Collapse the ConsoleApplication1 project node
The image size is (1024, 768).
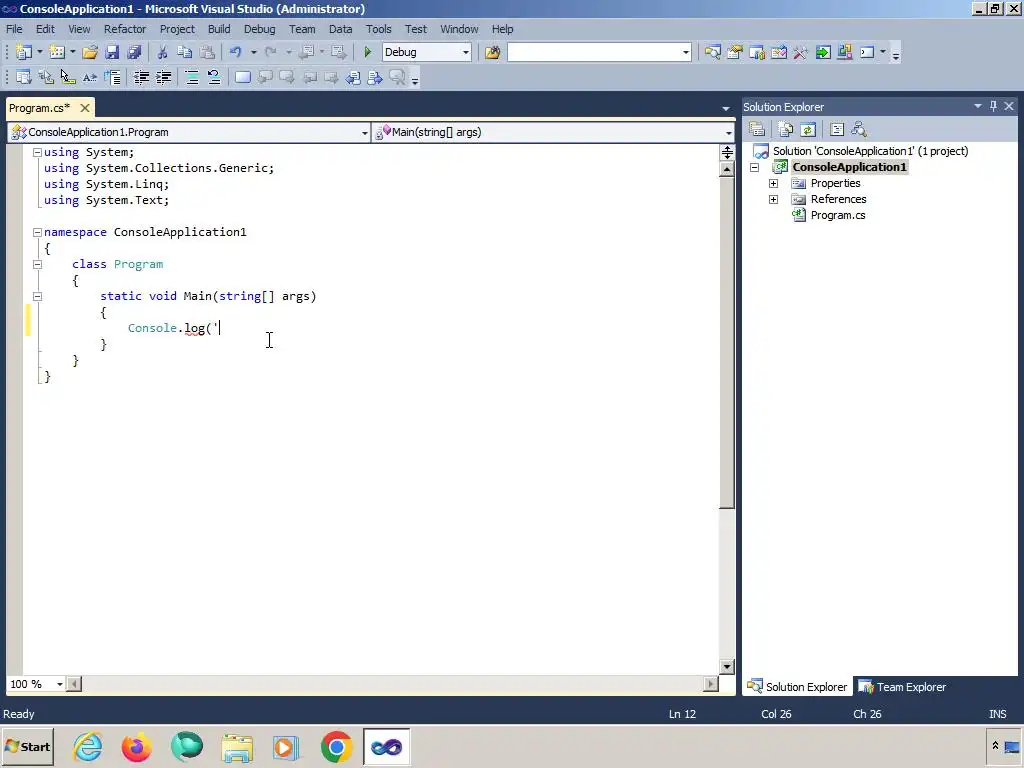click(x=755, y=167)
